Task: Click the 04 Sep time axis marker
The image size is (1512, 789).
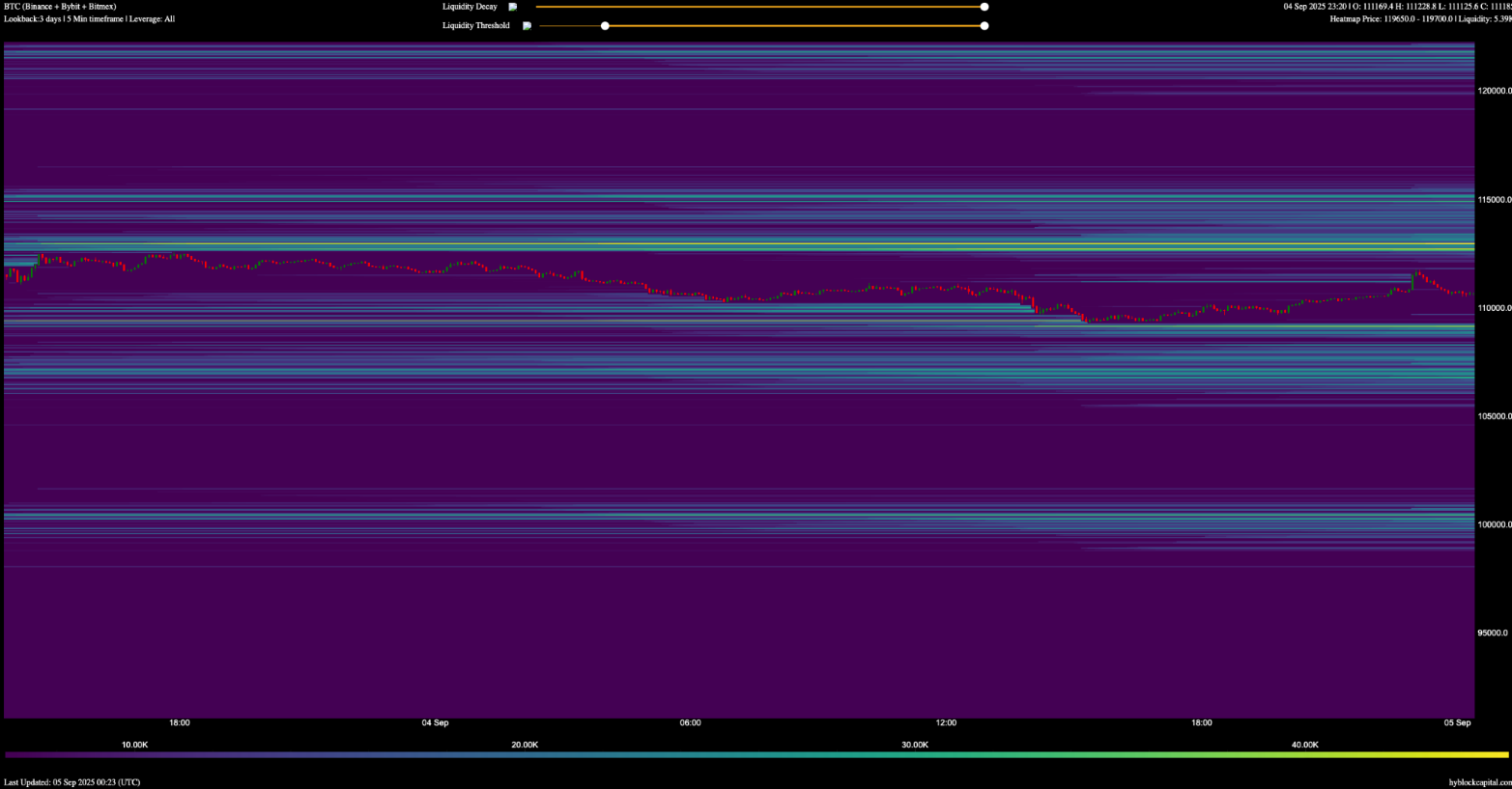Action: [x=435, y=723]
